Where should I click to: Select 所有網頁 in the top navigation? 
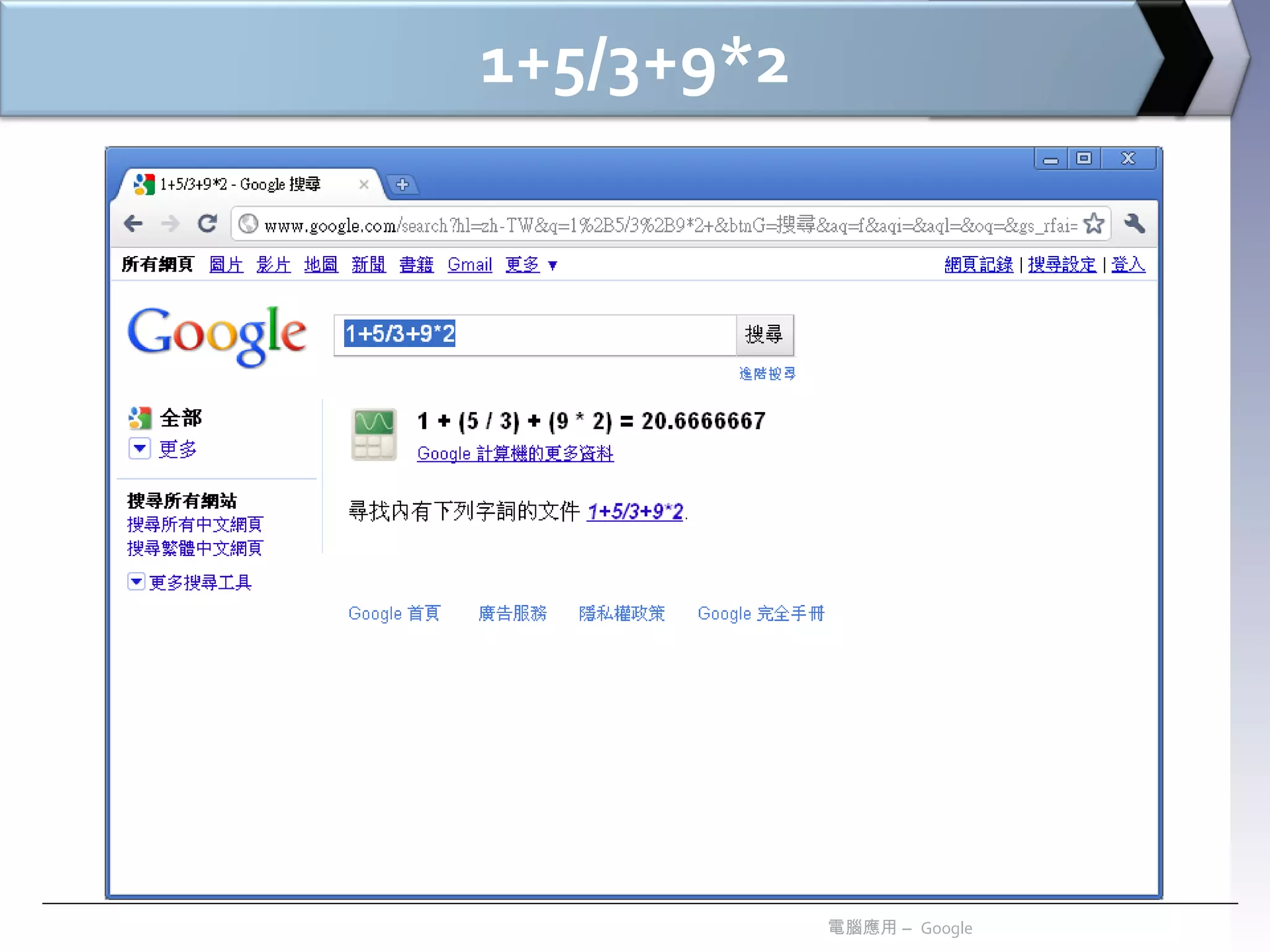click(x=158, y=265)
